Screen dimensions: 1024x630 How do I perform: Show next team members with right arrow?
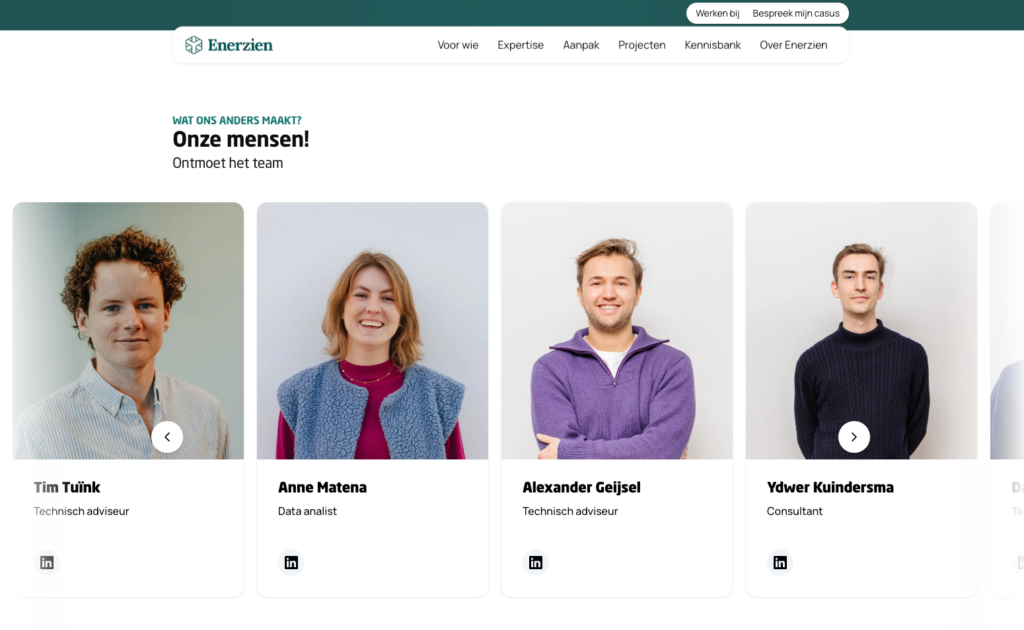pyautogui.click(x=854, y=437)
